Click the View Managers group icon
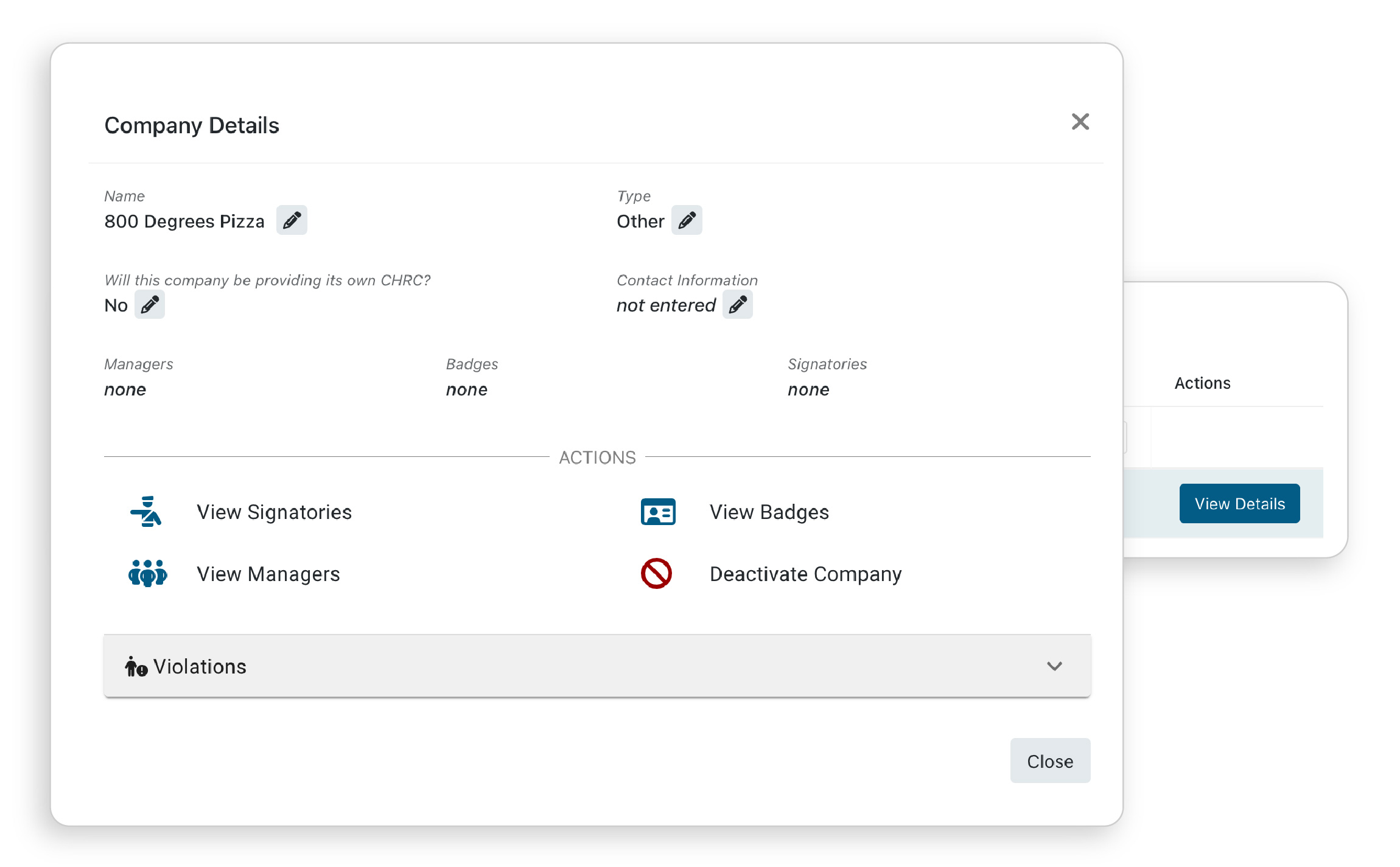Image resolution: width=1400 pixels, height=867 pixels. (x=147, y=574)
